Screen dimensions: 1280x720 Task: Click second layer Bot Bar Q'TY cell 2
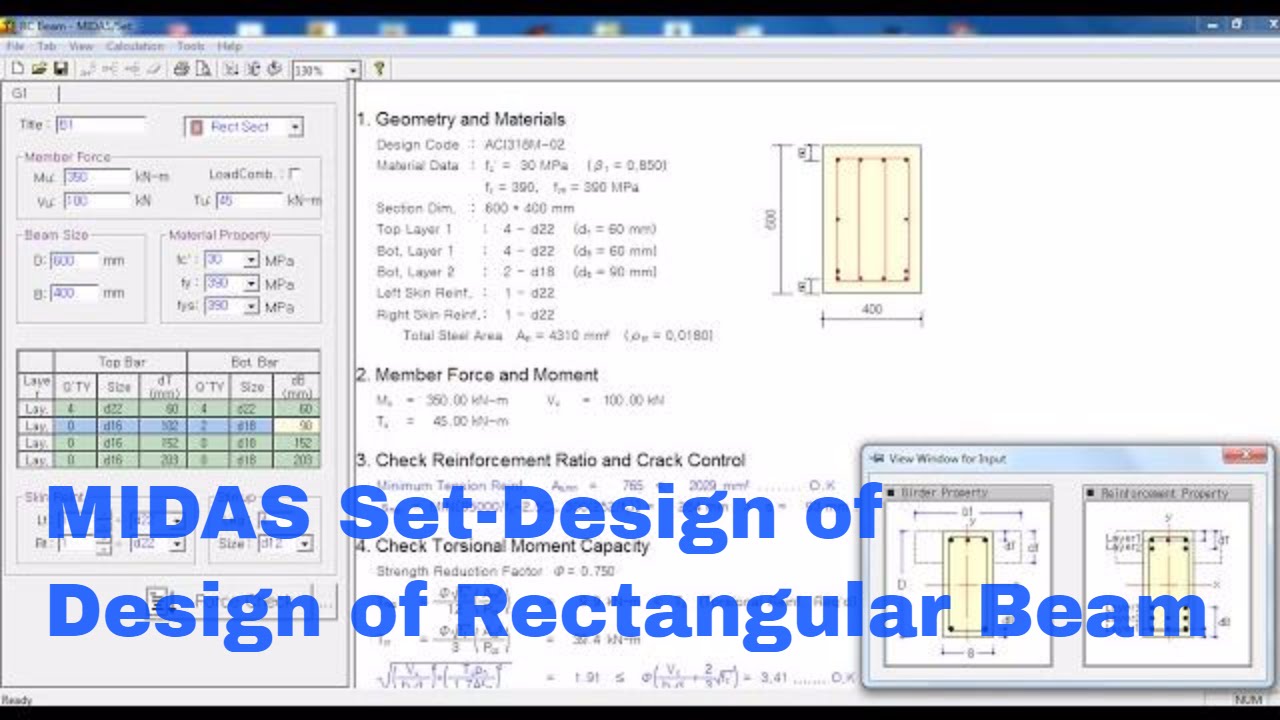coord(209,425)
